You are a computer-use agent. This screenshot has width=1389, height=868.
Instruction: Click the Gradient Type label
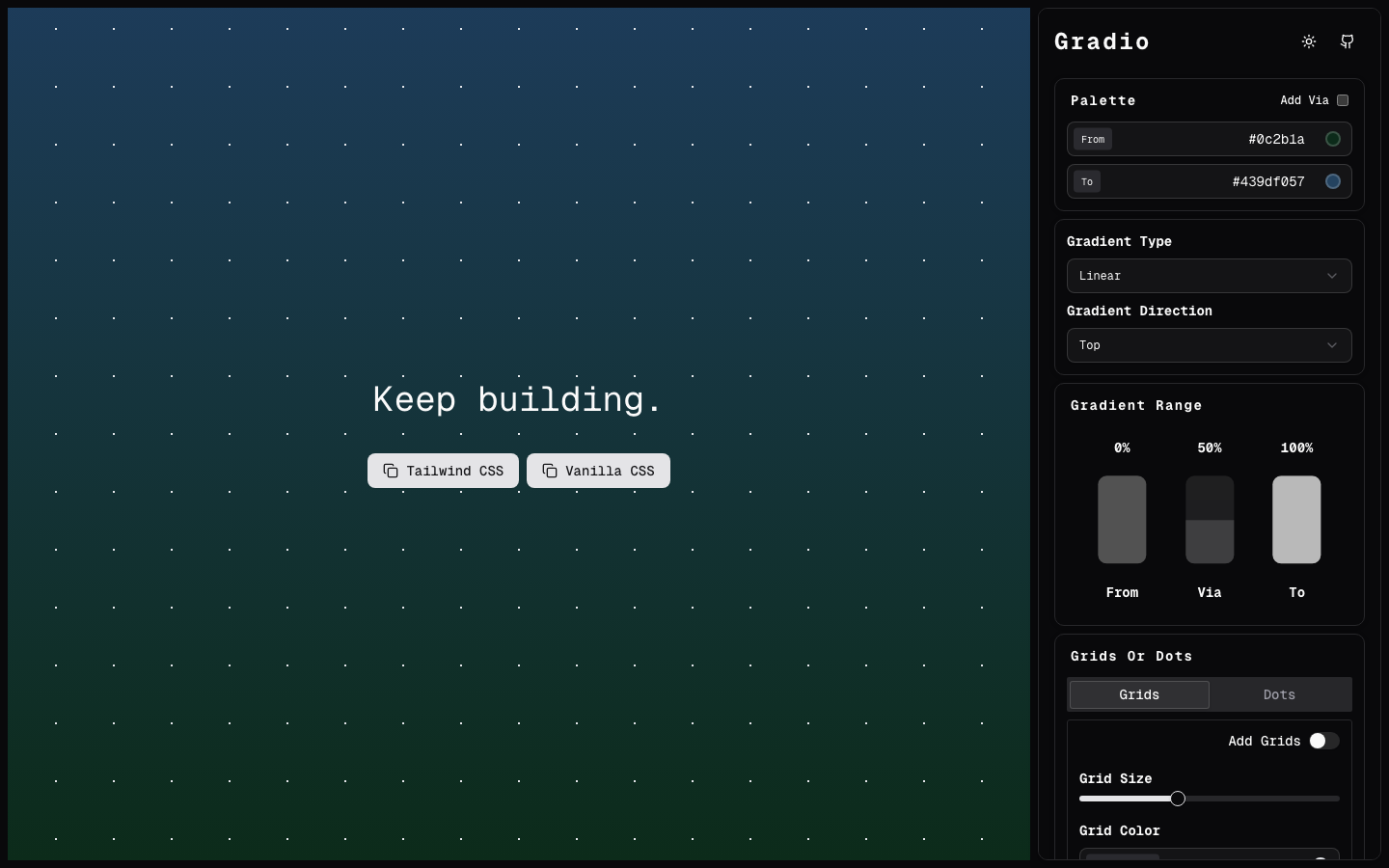click(x=1119, y=241)
